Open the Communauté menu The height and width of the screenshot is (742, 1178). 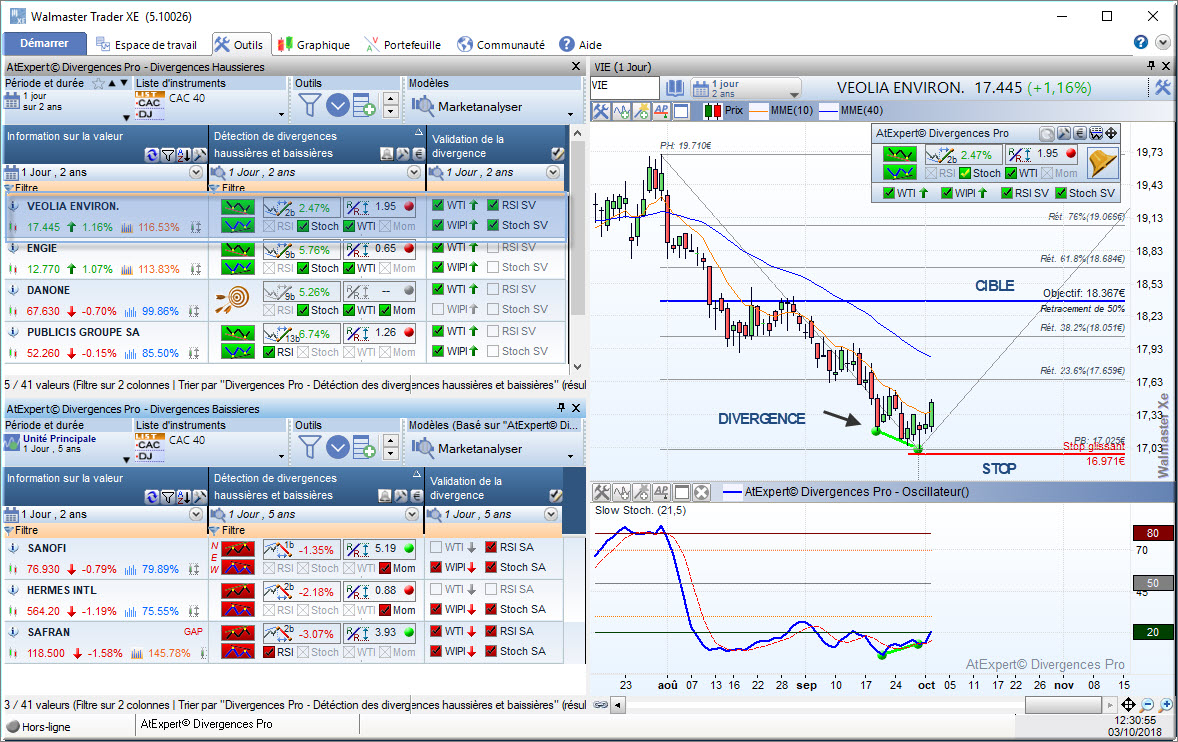coord(500,44)
